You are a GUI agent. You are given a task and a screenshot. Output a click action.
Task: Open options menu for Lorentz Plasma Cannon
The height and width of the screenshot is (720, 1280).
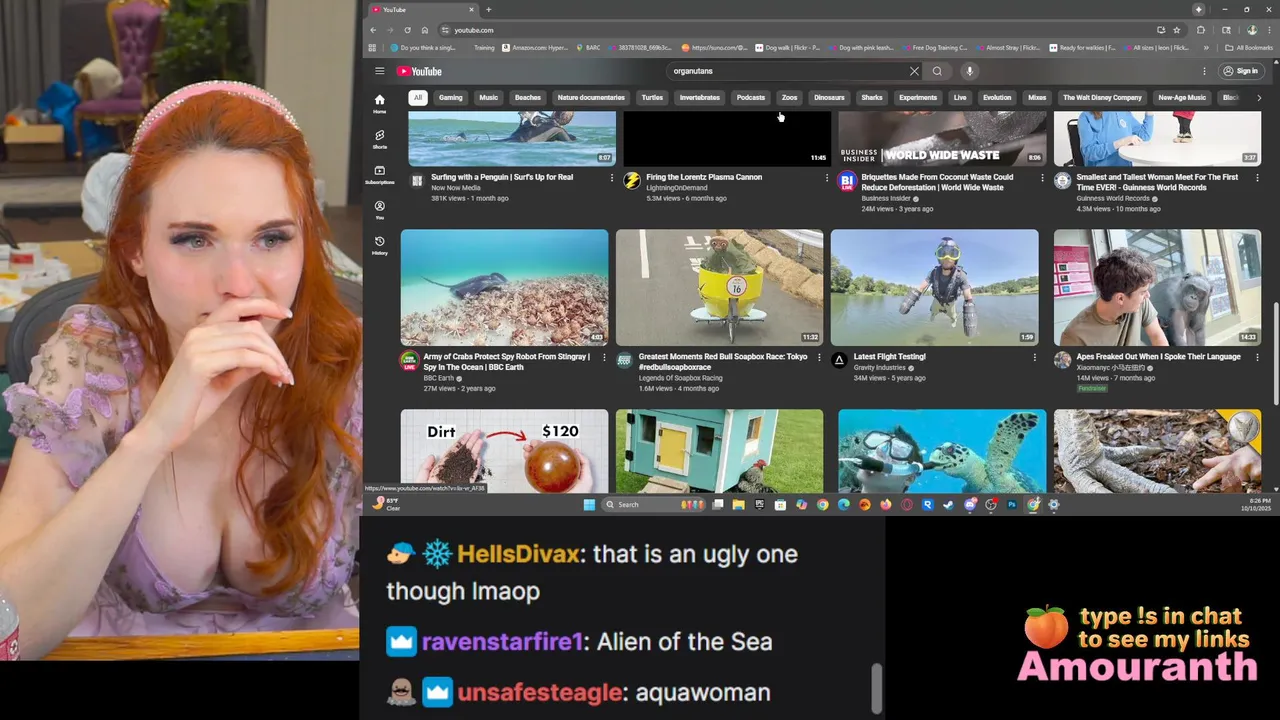(827, 178)
